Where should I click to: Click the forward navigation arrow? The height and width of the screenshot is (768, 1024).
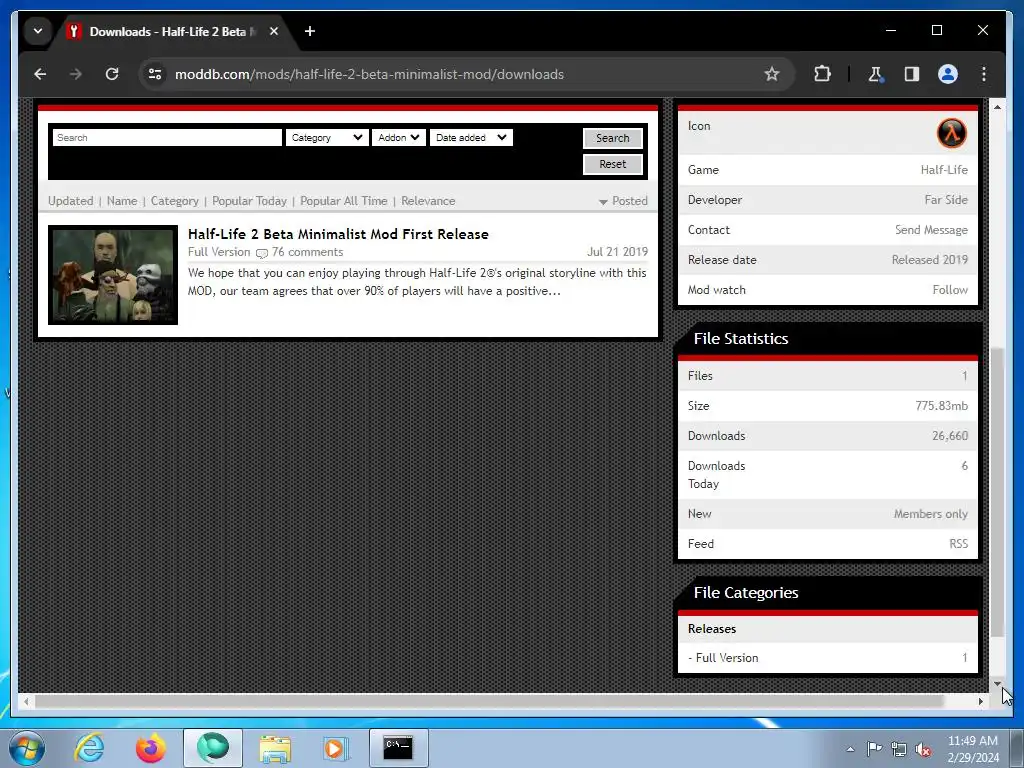point(76,74)
